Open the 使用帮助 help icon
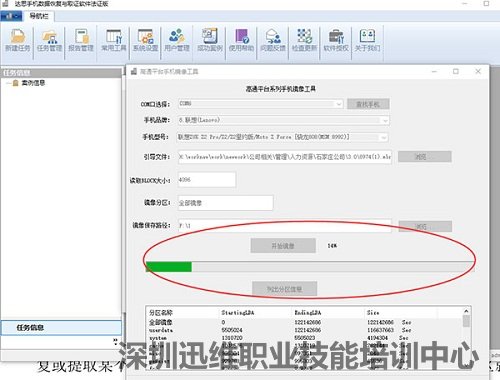The height and width of the screenshot is (380, 500). 241,41
